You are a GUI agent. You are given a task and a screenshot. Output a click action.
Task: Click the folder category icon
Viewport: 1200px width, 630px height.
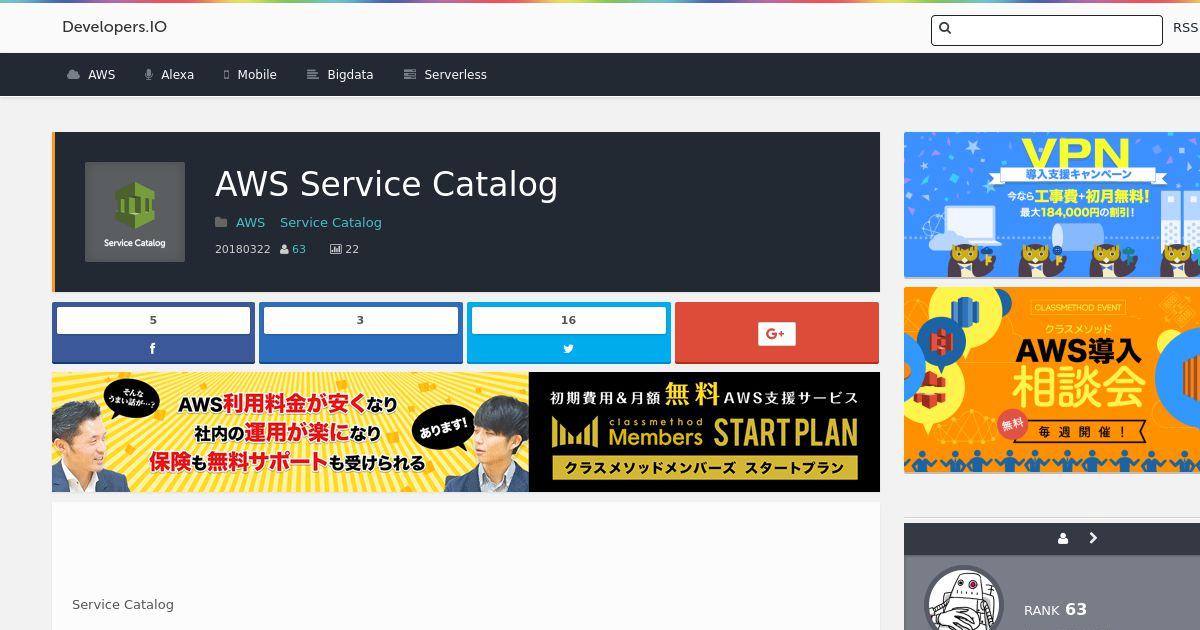(221, 223)
